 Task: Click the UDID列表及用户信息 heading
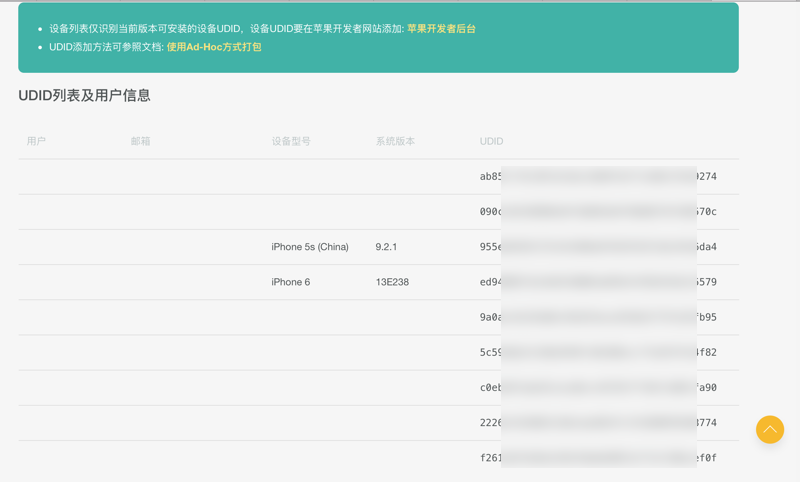pyautogui.click(x=84, y=95)
